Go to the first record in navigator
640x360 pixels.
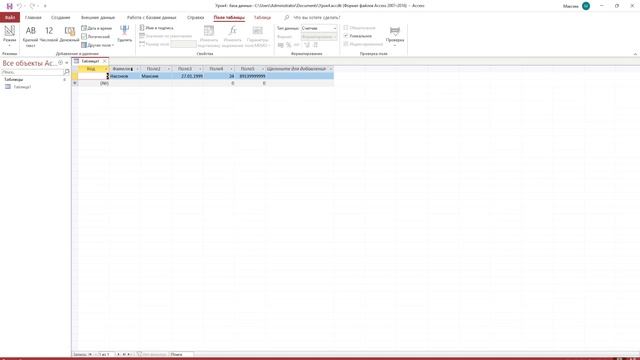[x=90, y=355]
